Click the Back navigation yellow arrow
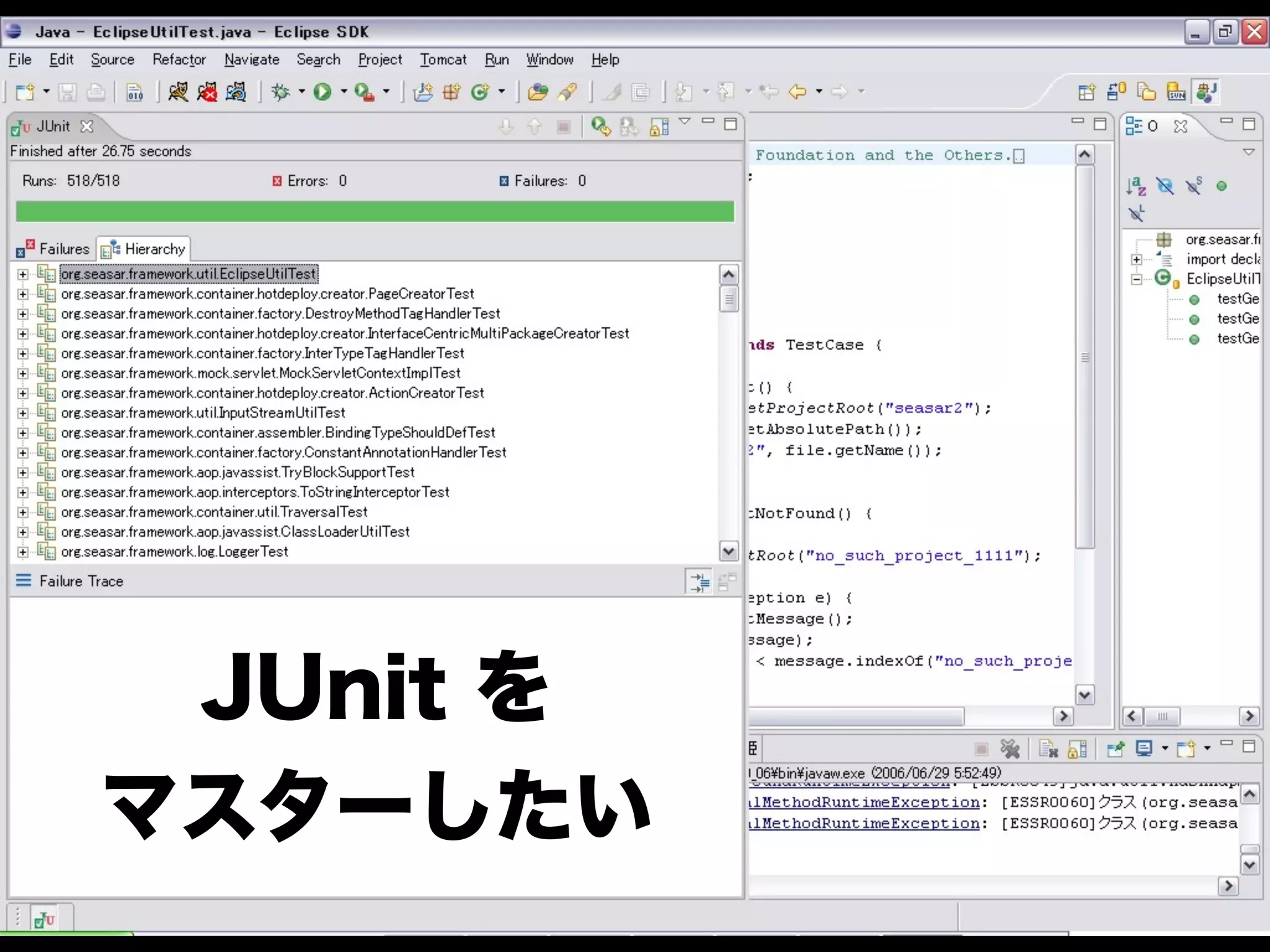 point(797,92)
